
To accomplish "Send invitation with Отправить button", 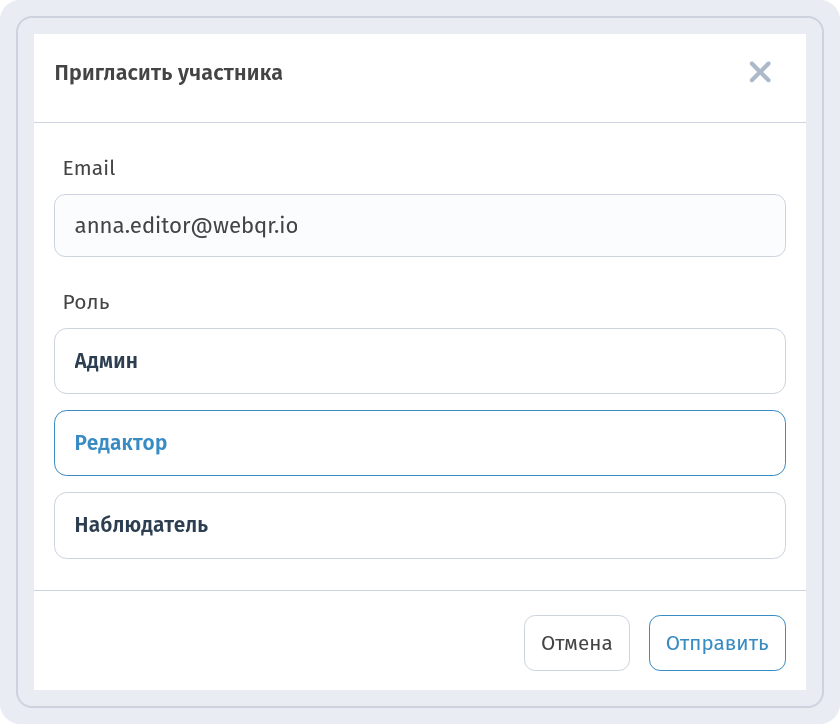I will (717, 643).
